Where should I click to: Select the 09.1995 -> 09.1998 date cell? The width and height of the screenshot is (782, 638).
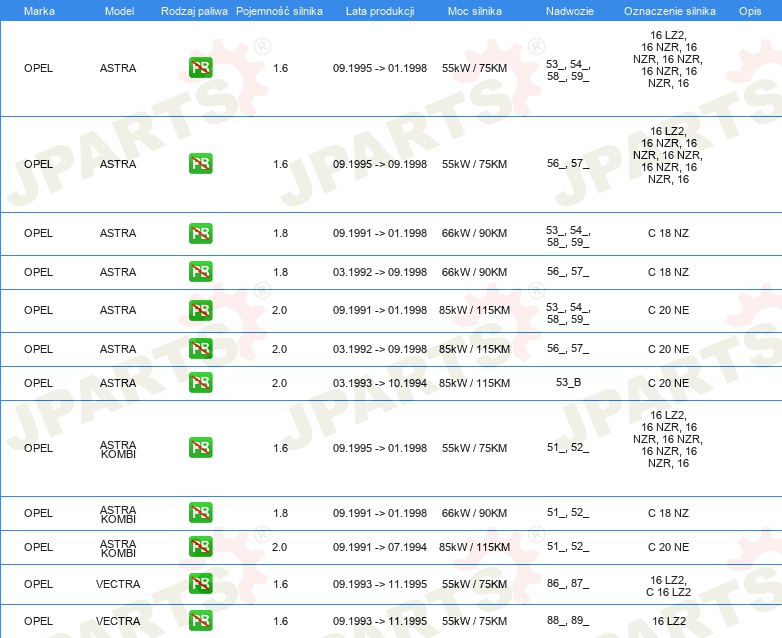380,164
